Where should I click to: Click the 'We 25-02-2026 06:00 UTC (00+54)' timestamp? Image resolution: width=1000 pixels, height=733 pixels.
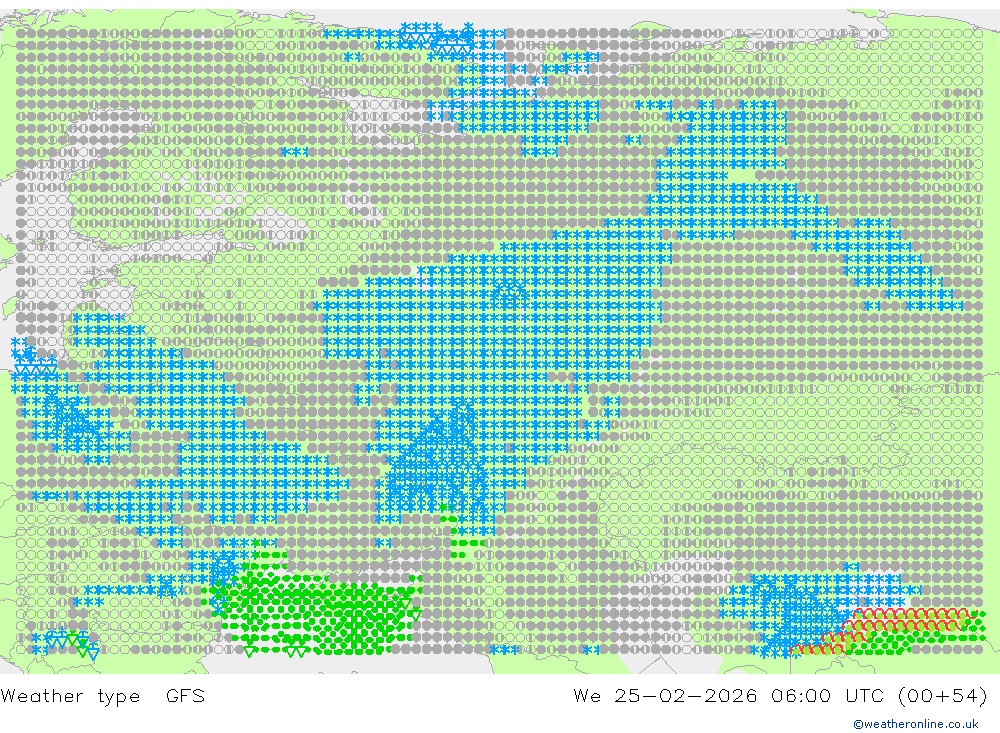pos(780,695)
